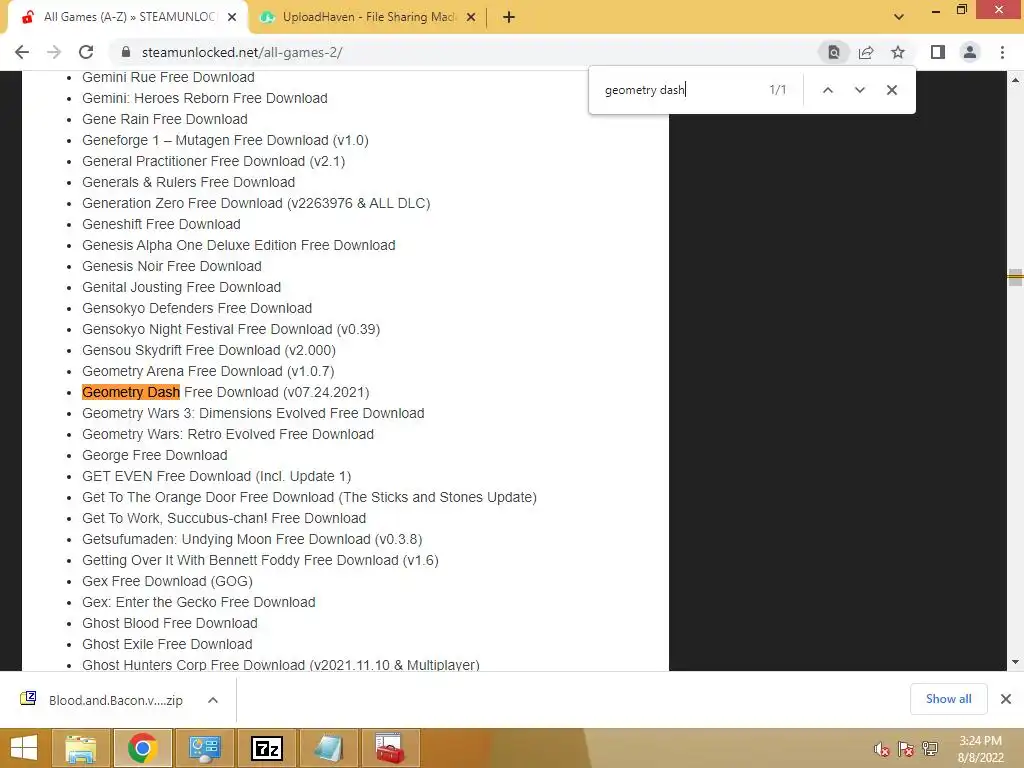
Task: Jump to next find result
Action: pos(859,90)
